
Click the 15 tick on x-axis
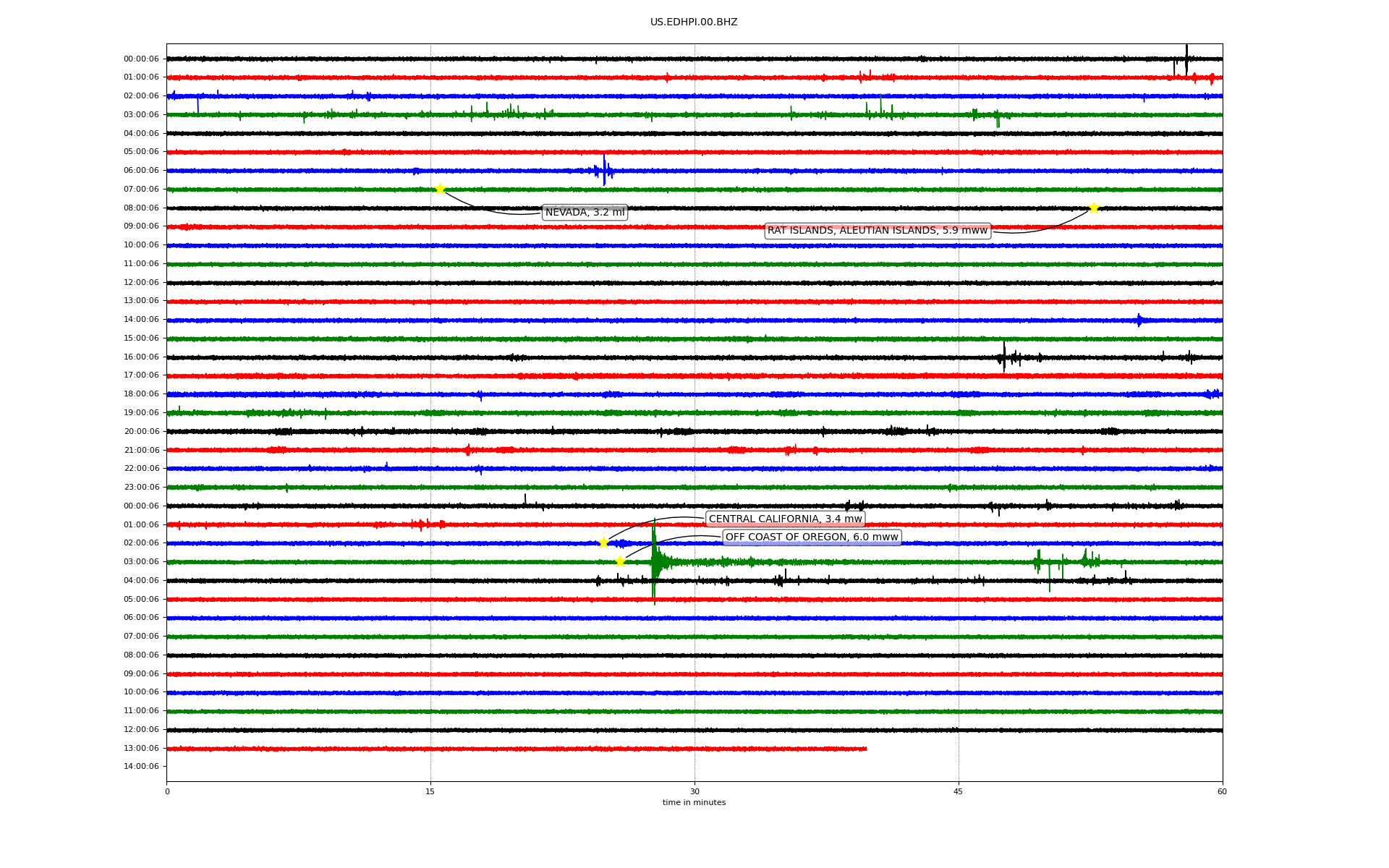430,792
